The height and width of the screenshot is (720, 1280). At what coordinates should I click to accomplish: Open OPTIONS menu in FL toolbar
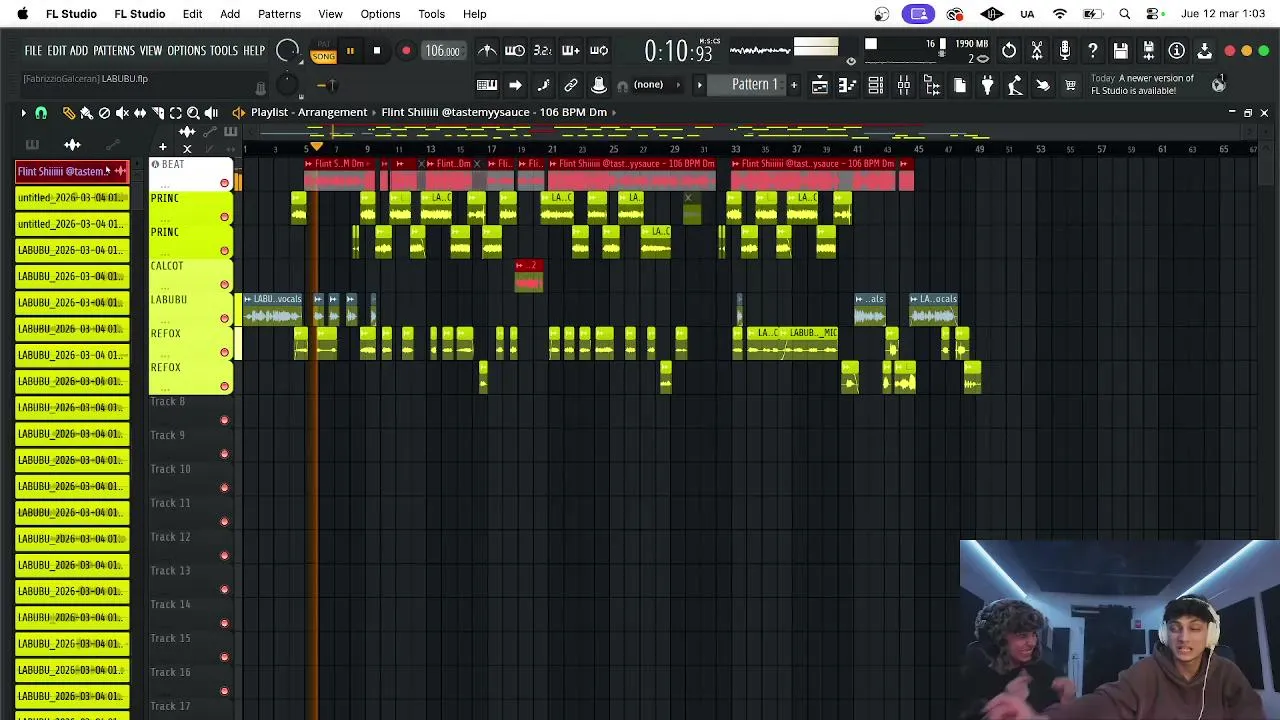186,51
